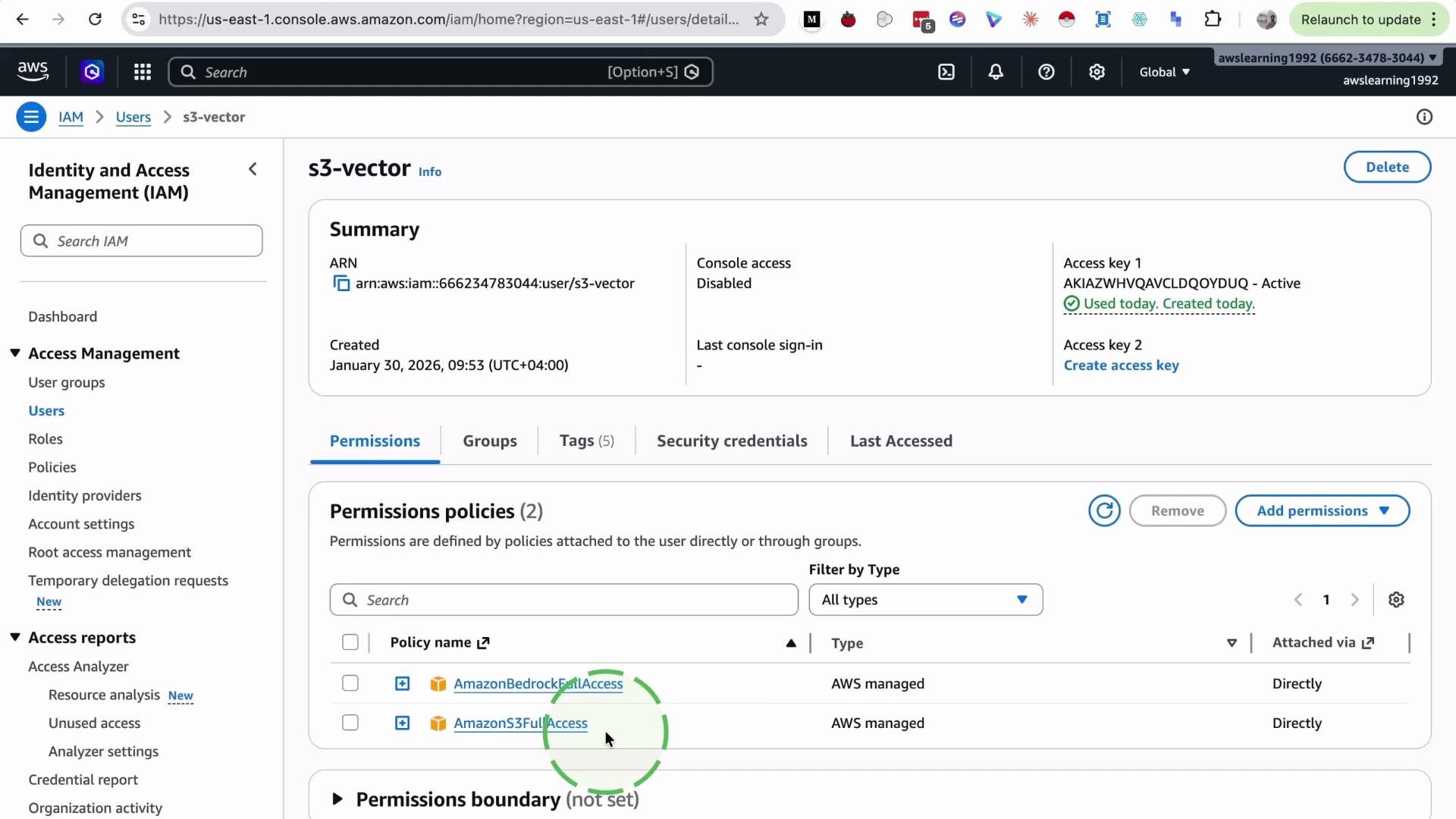Open User groups in the sidebar
Viewport: 1456px width, 819px height.
[x=67, y=383]
